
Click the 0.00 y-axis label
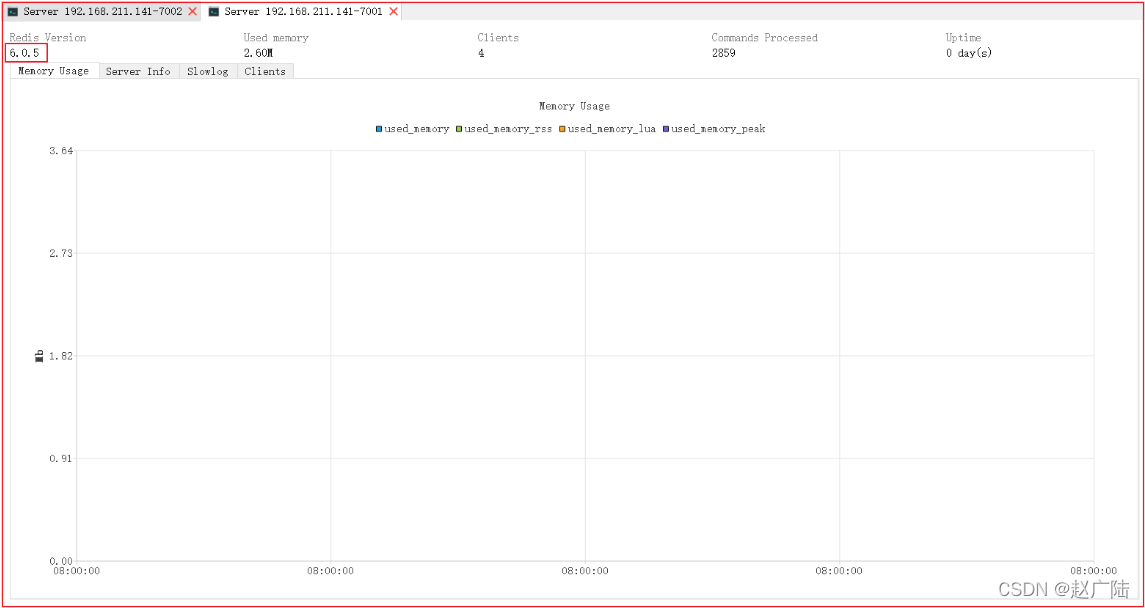tap(61, 561)
